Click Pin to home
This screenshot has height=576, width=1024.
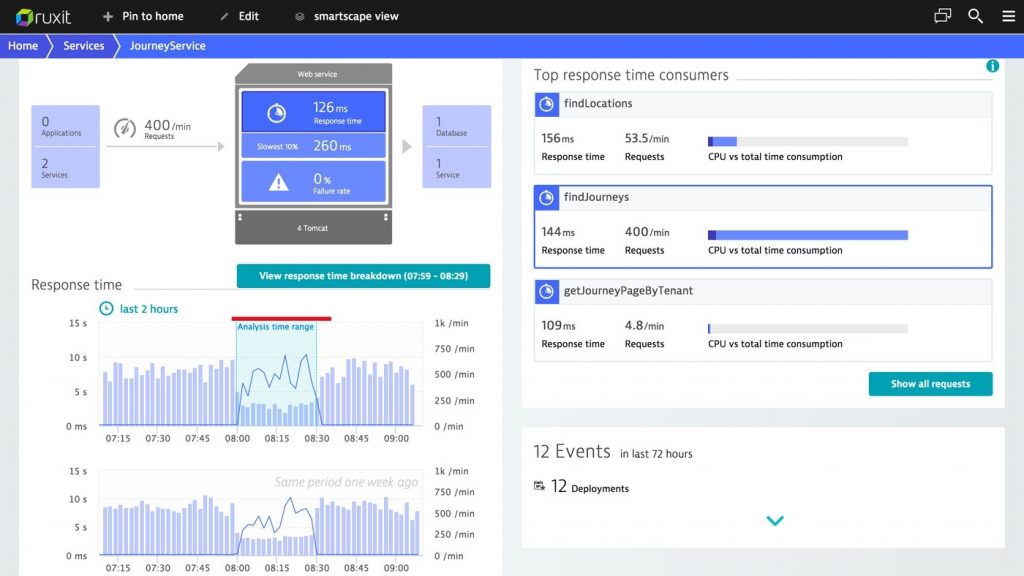pos(143,16)
